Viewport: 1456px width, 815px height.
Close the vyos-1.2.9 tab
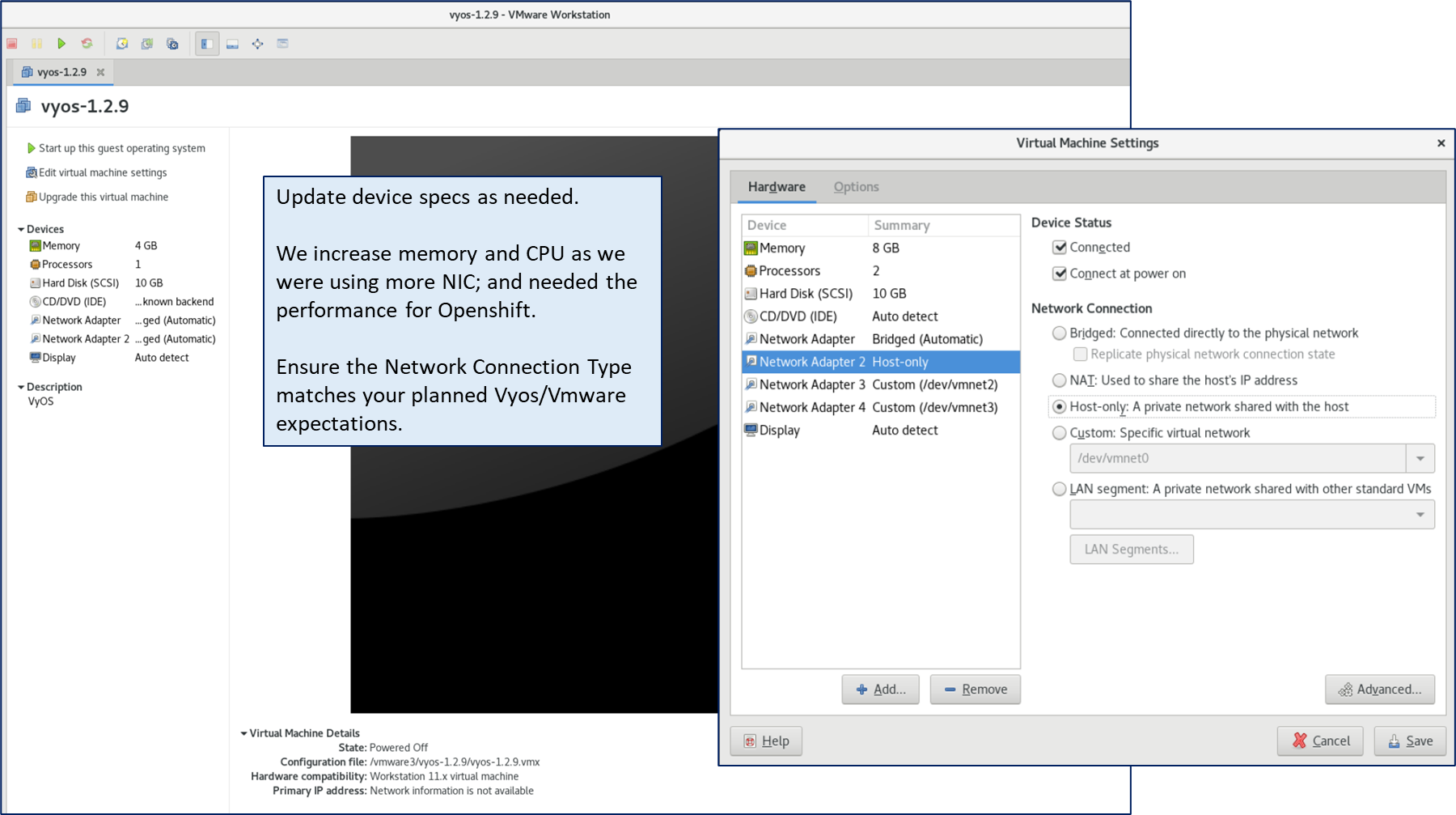click(101, 72)
